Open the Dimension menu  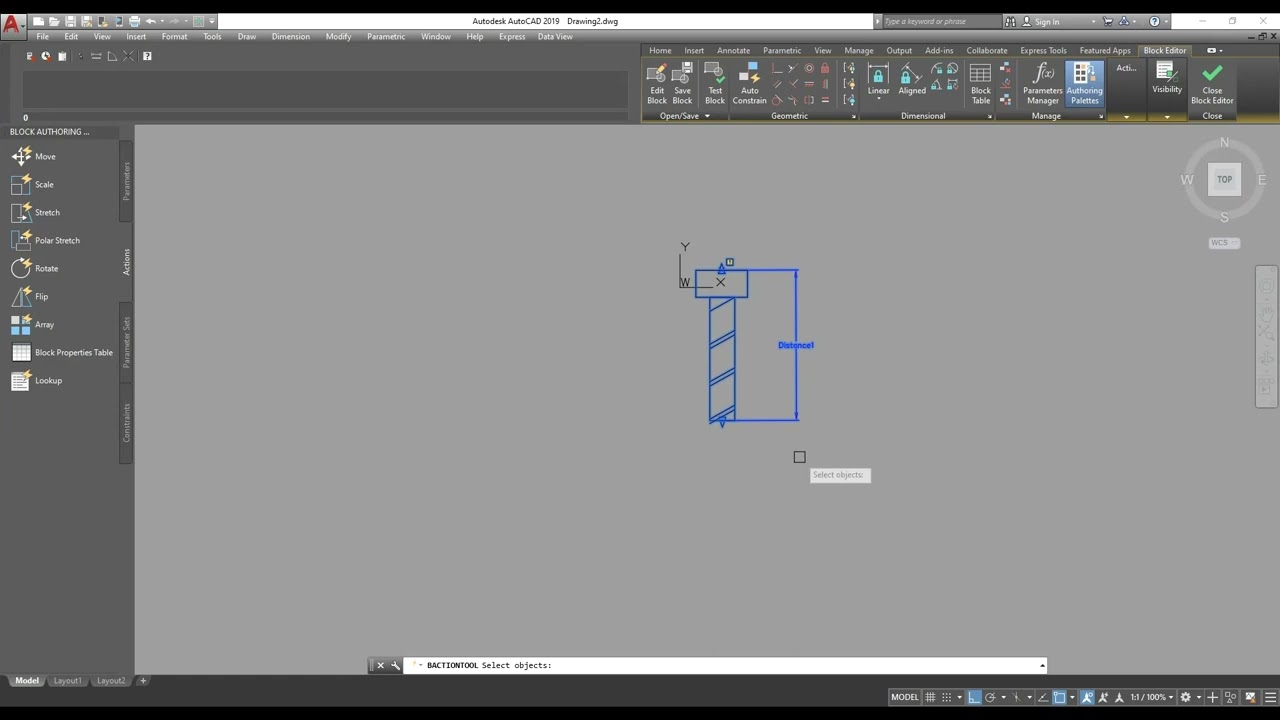pos(290,36)
